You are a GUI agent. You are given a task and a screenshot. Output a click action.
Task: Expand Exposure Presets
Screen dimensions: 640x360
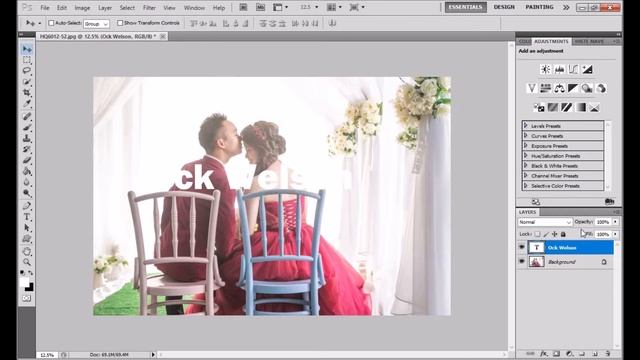(x=526, y=146)
